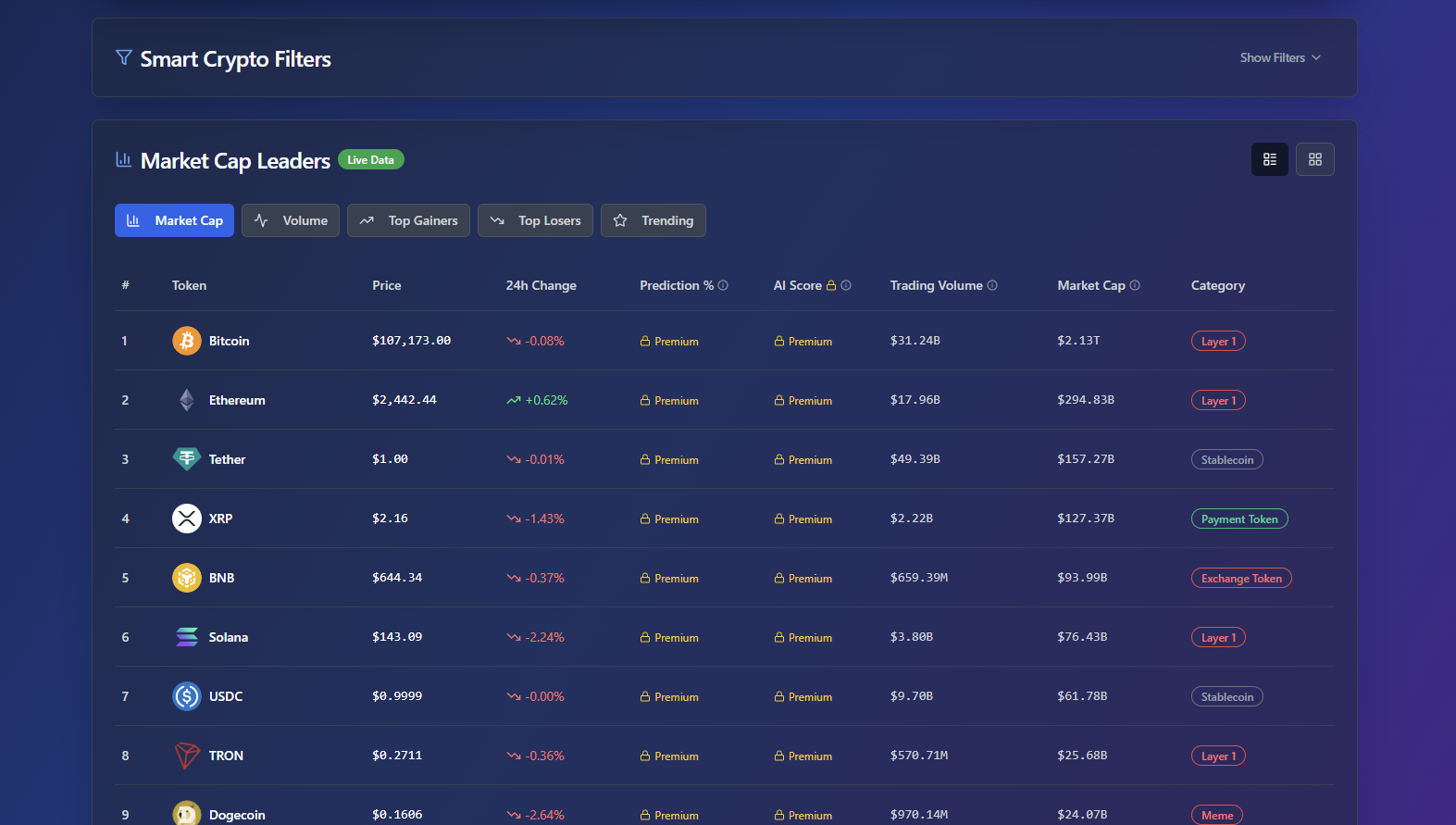
Task: Click the Tether coin logo
Action: [x=187, y=459]
